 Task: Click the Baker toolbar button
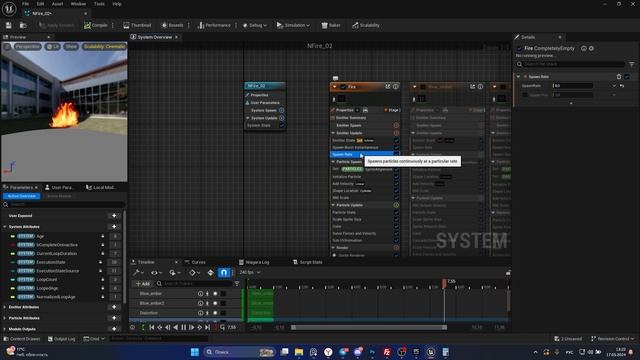pos(331,25)
